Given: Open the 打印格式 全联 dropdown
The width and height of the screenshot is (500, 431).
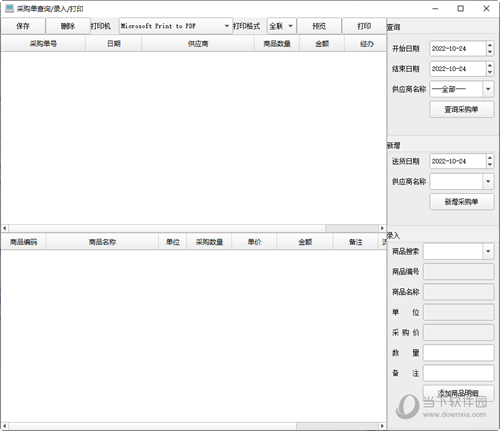Looking at the screenshot, I should pos(281,26).
